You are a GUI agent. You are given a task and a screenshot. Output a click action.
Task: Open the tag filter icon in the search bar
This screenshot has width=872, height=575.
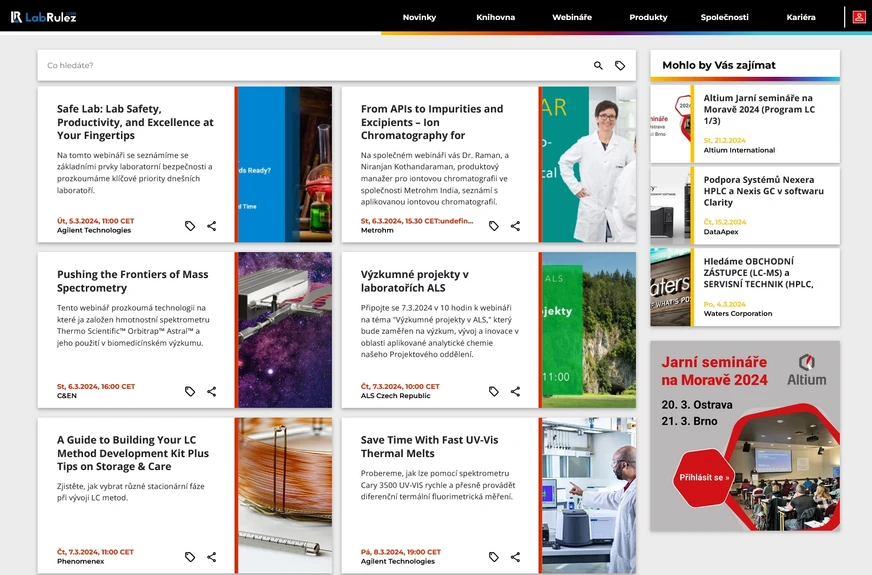pyautogui.click(x=620, y=66)
